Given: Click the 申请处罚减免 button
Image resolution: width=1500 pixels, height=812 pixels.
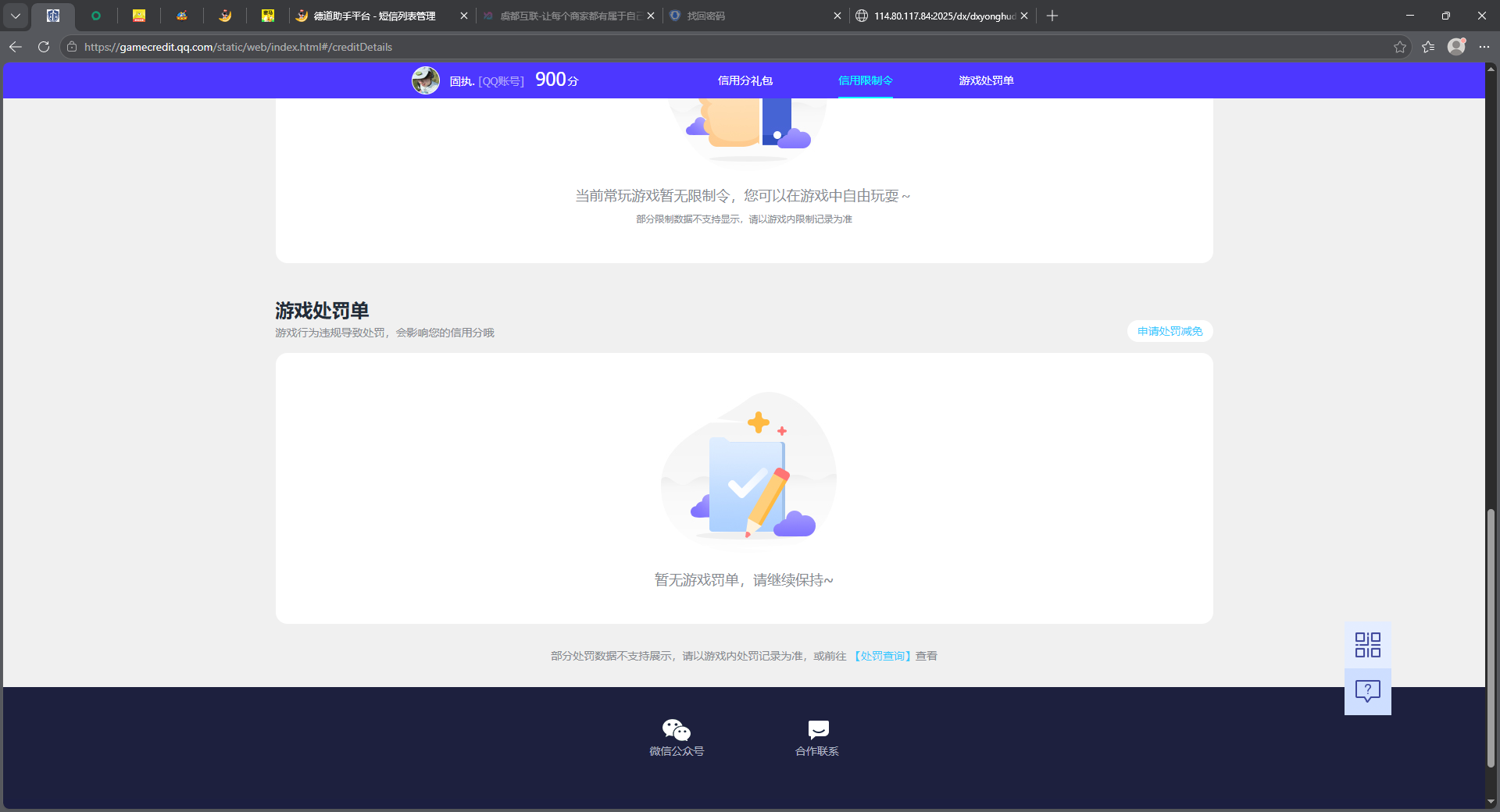Looking at the screenshot, I should click(x=1169, y=330).
